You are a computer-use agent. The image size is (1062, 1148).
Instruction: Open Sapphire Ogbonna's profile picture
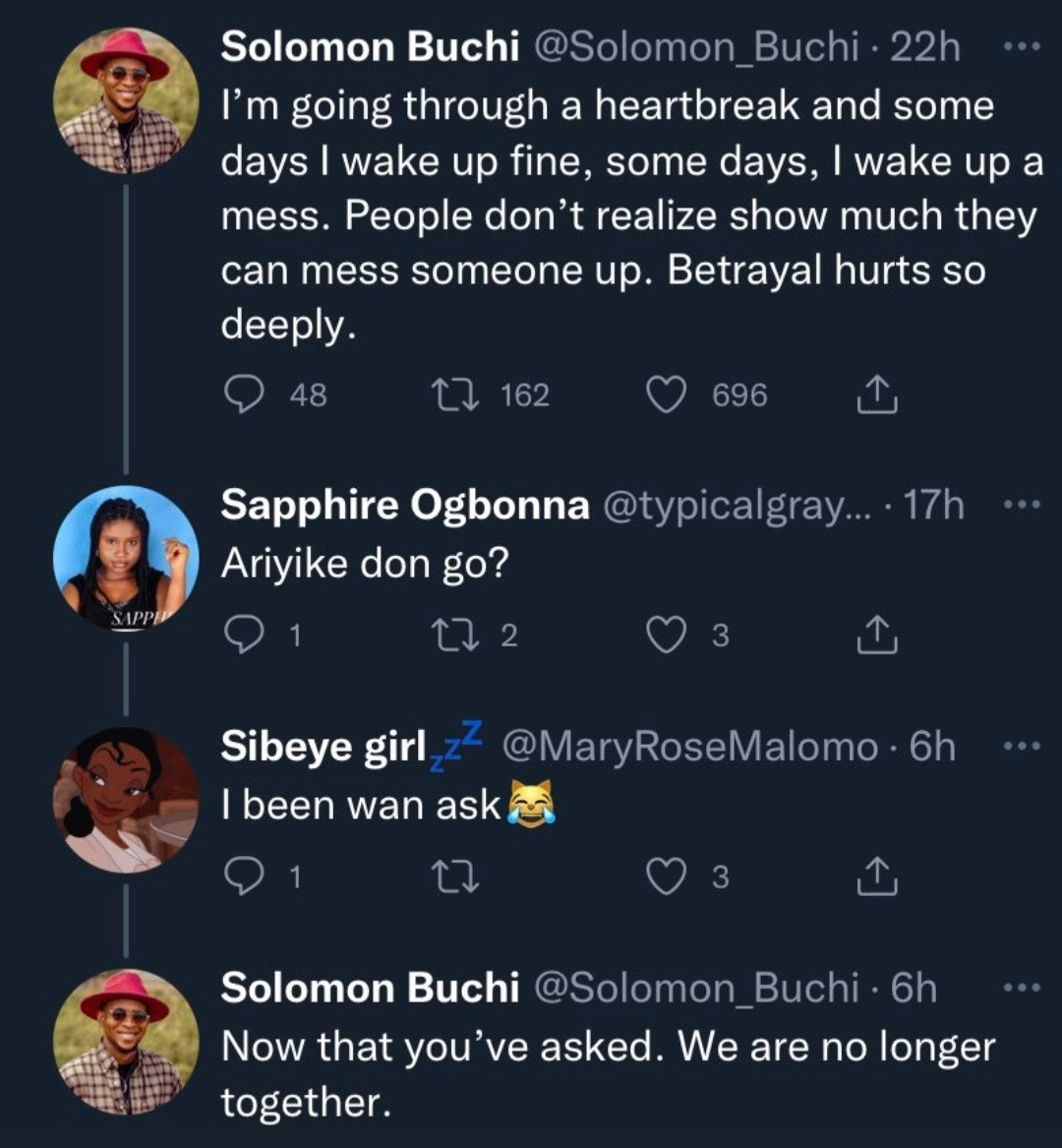coord(125,559)
